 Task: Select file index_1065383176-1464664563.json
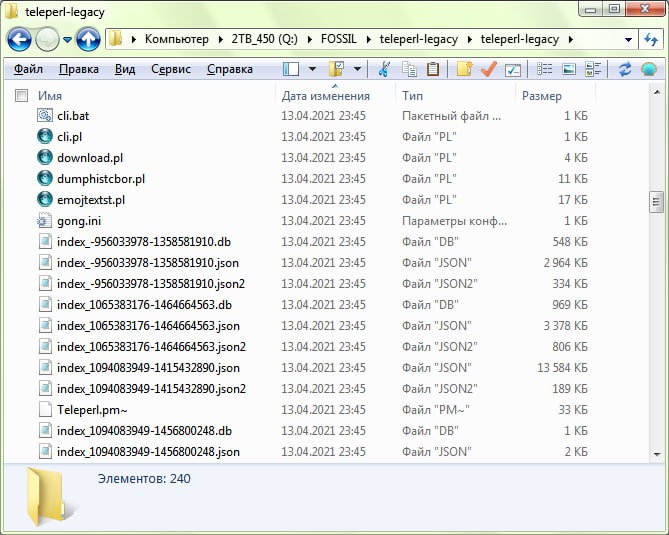(148, 326)
